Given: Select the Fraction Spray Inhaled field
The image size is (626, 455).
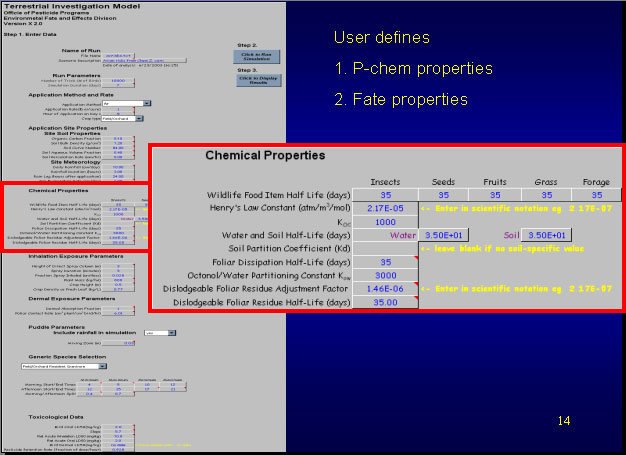Looking at the screenshot, I should (118, 275).
